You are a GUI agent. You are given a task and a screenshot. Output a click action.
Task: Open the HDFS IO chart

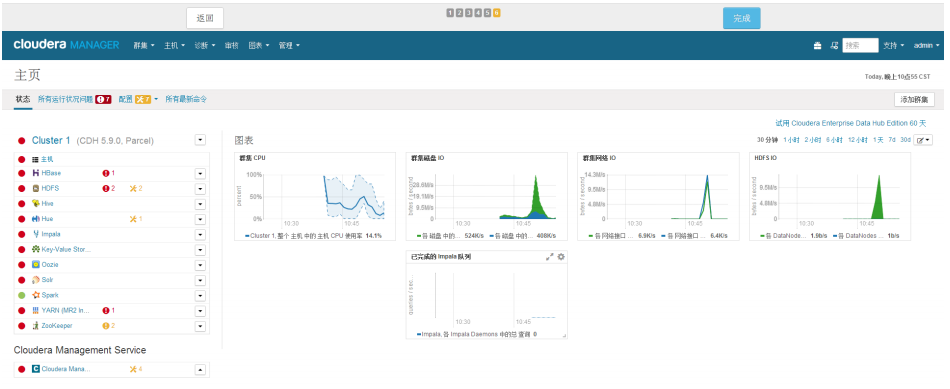tap(829, 196)
